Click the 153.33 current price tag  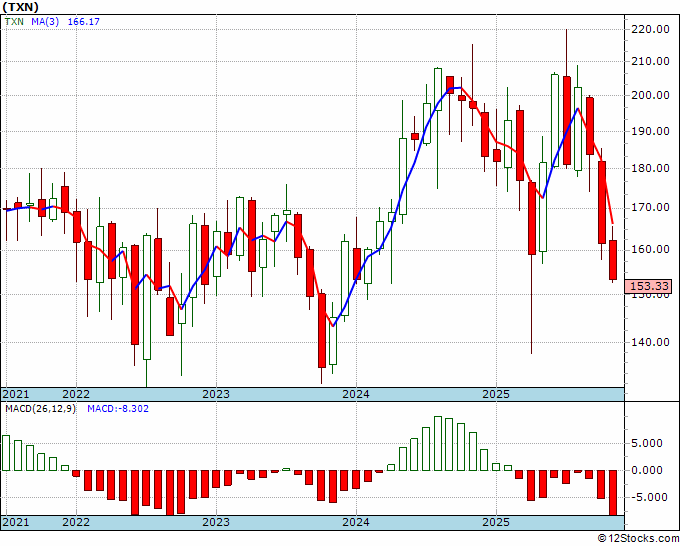point(648,286)
